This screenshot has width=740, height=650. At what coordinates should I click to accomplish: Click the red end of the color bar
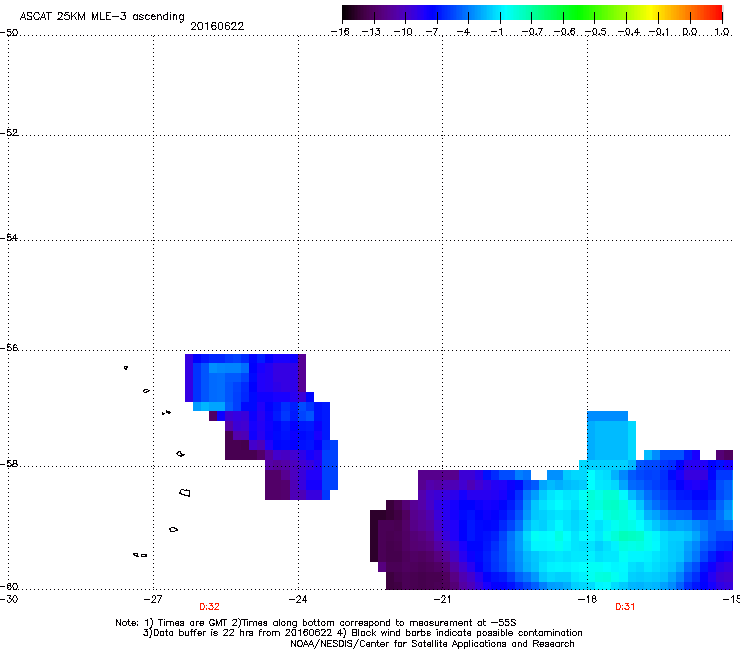[715, 13]
